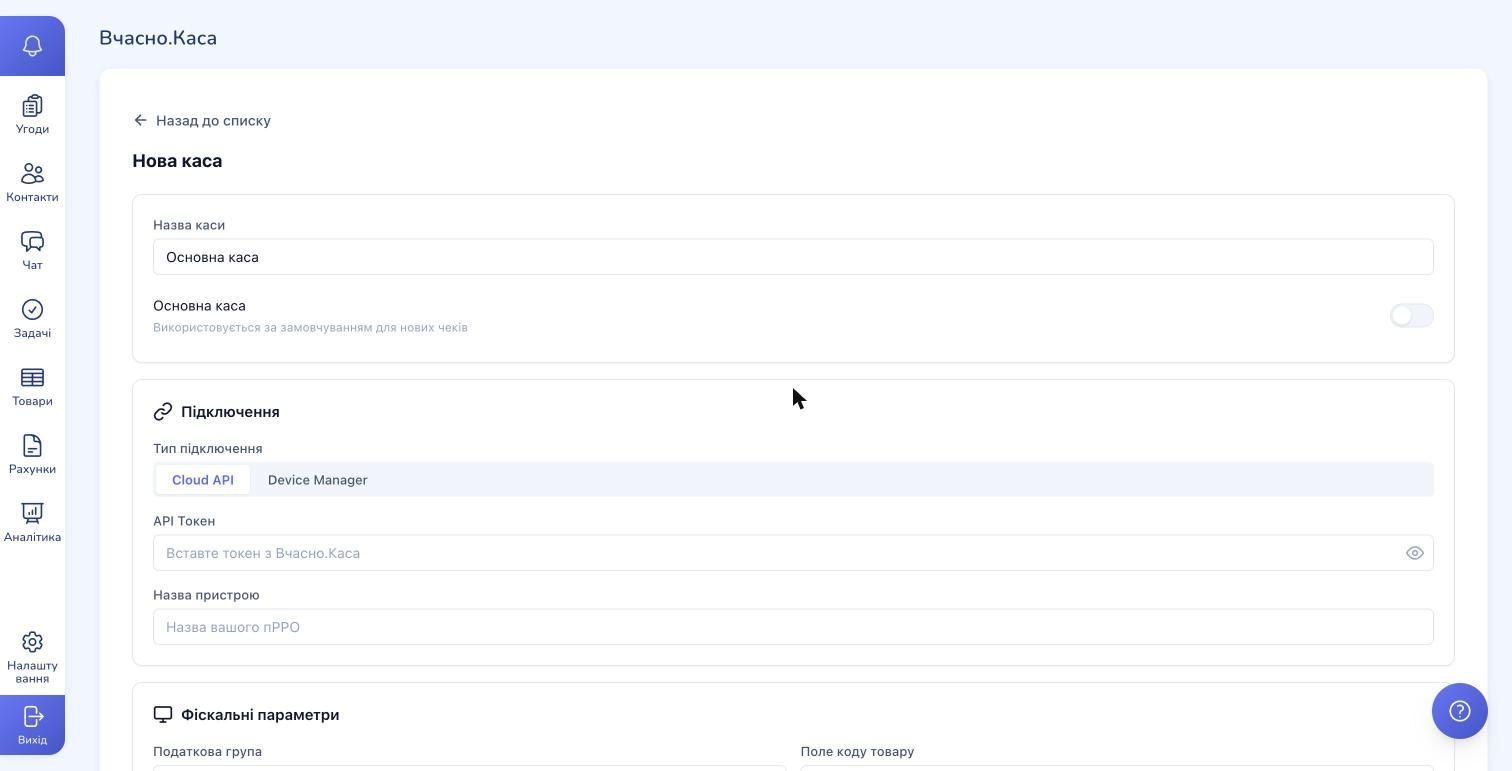Go to Угоди section
Screen dimensions: 1512x771
pos(32,115)
